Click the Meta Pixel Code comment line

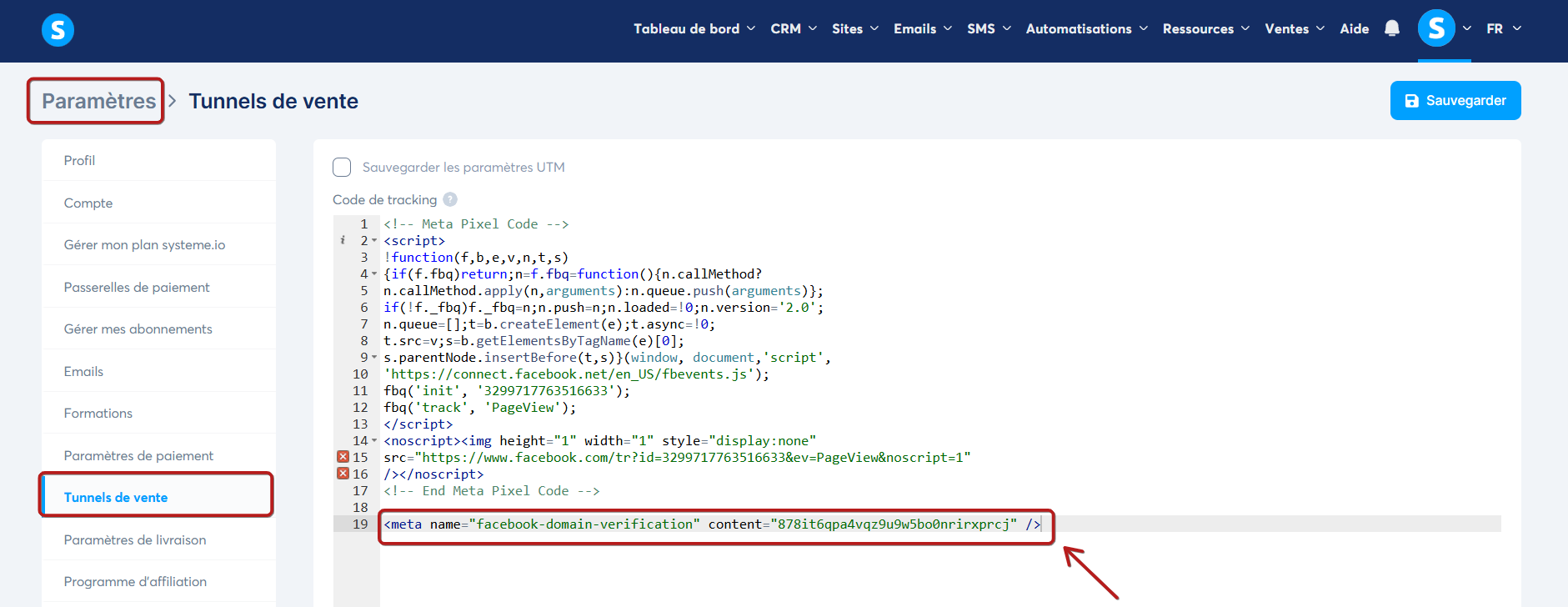476,223
